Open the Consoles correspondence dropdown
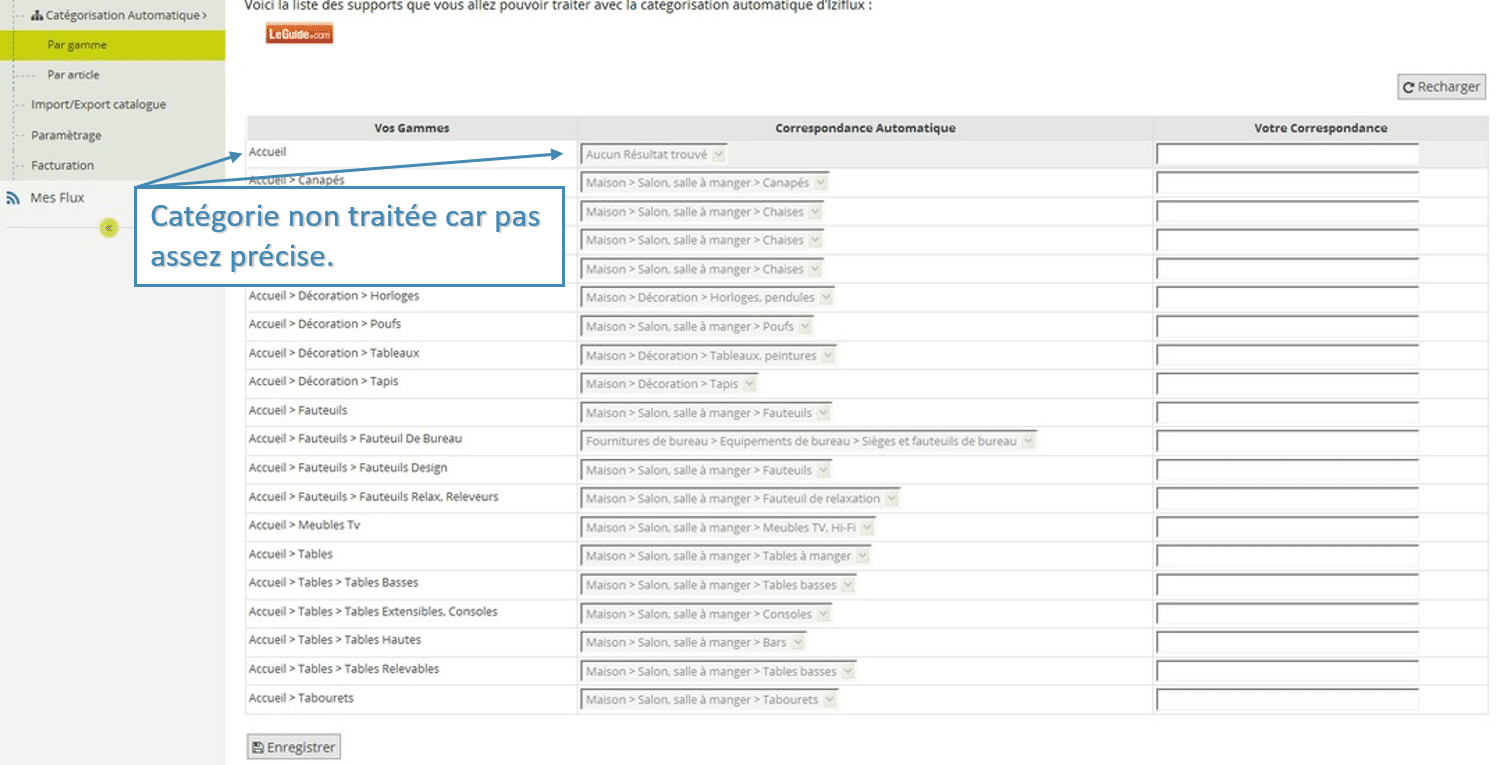 [x=706, y=614]
